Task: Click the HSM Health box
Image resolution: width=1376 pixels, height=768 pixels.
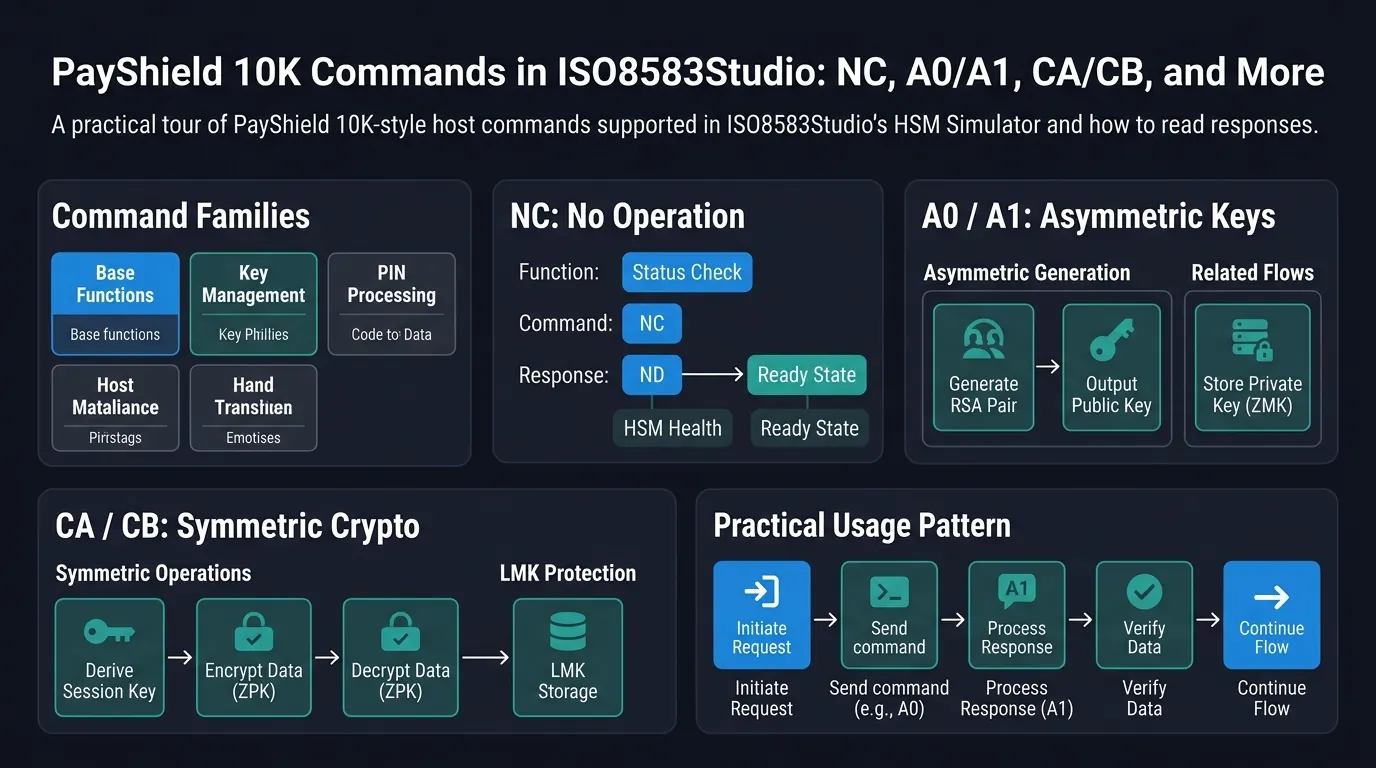Action: [672, 428]
